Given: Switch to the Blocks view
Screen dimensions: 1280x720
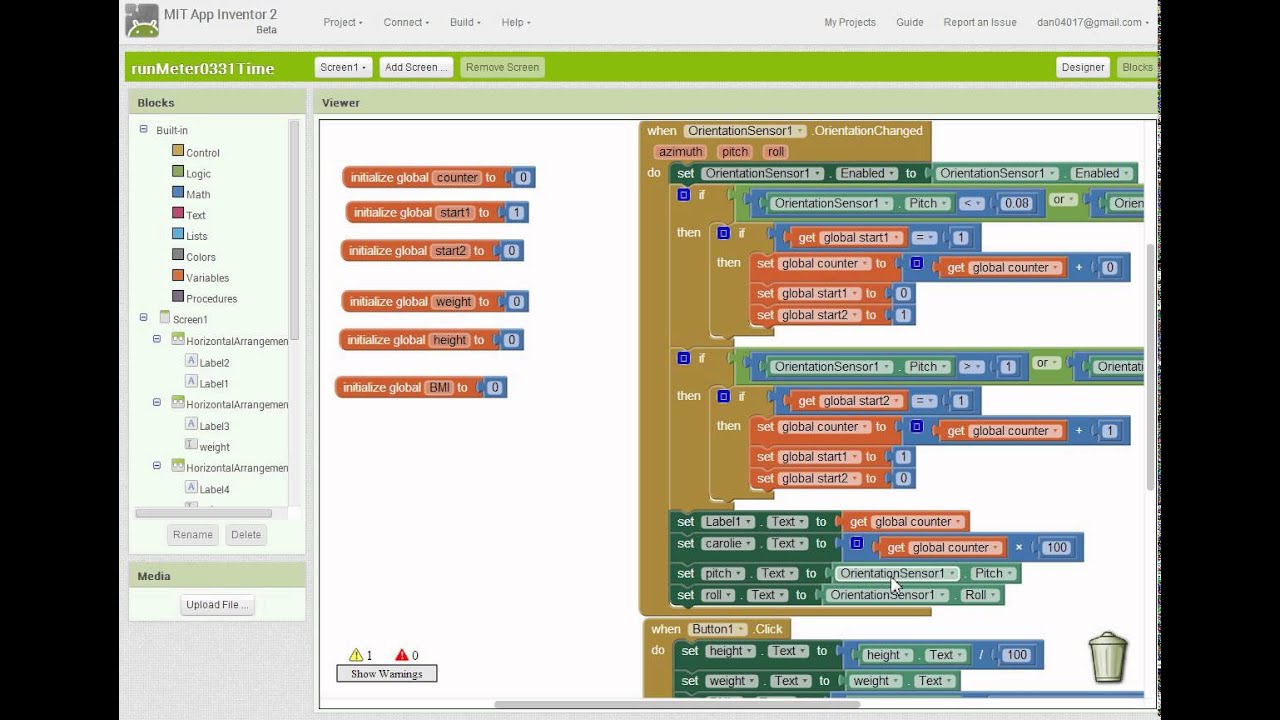Looking at the screenshot, I should [1137, 67].
